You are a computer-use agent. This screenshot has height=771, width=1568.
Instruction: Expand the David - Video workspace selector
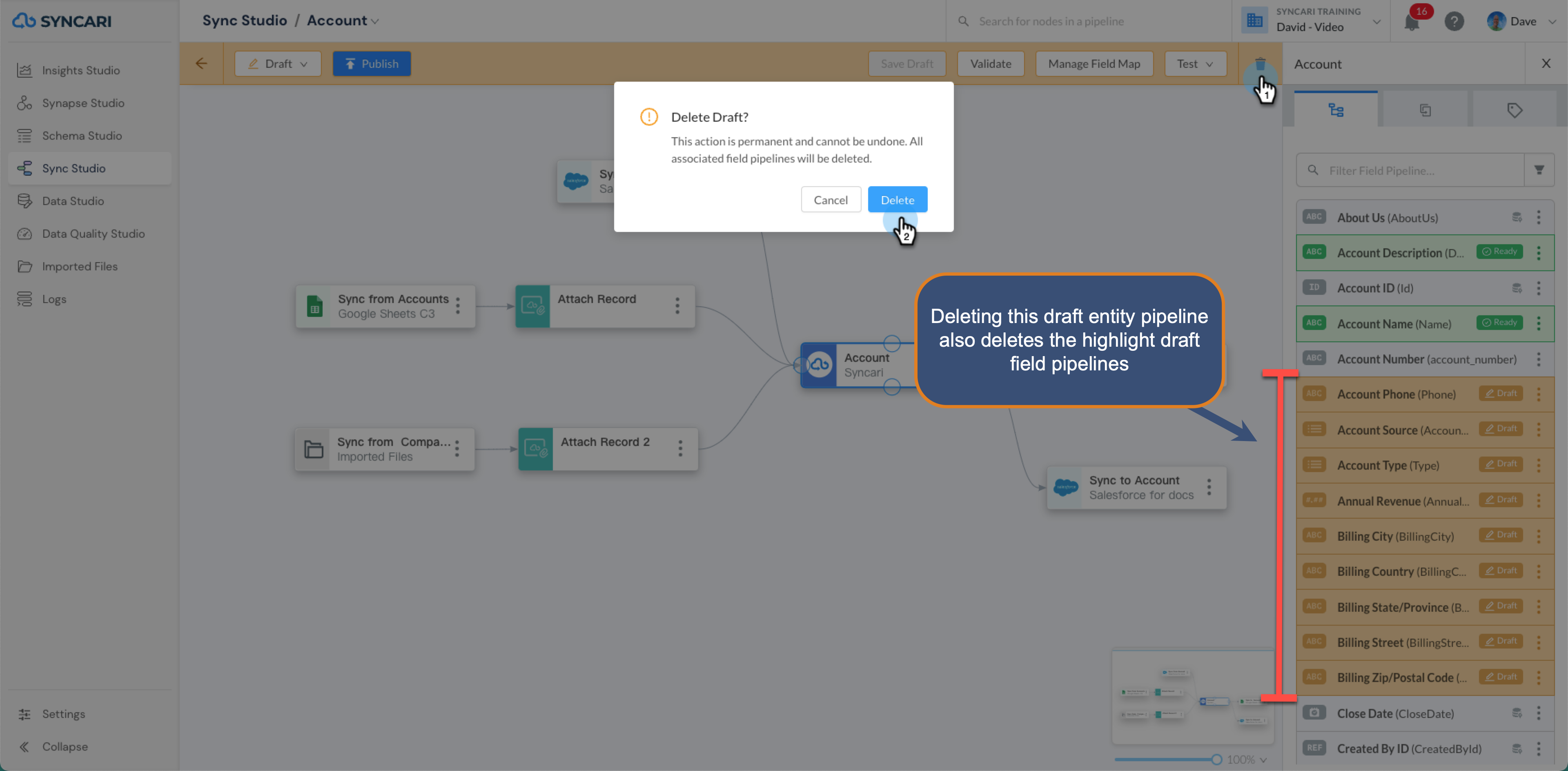[1311, 20]
